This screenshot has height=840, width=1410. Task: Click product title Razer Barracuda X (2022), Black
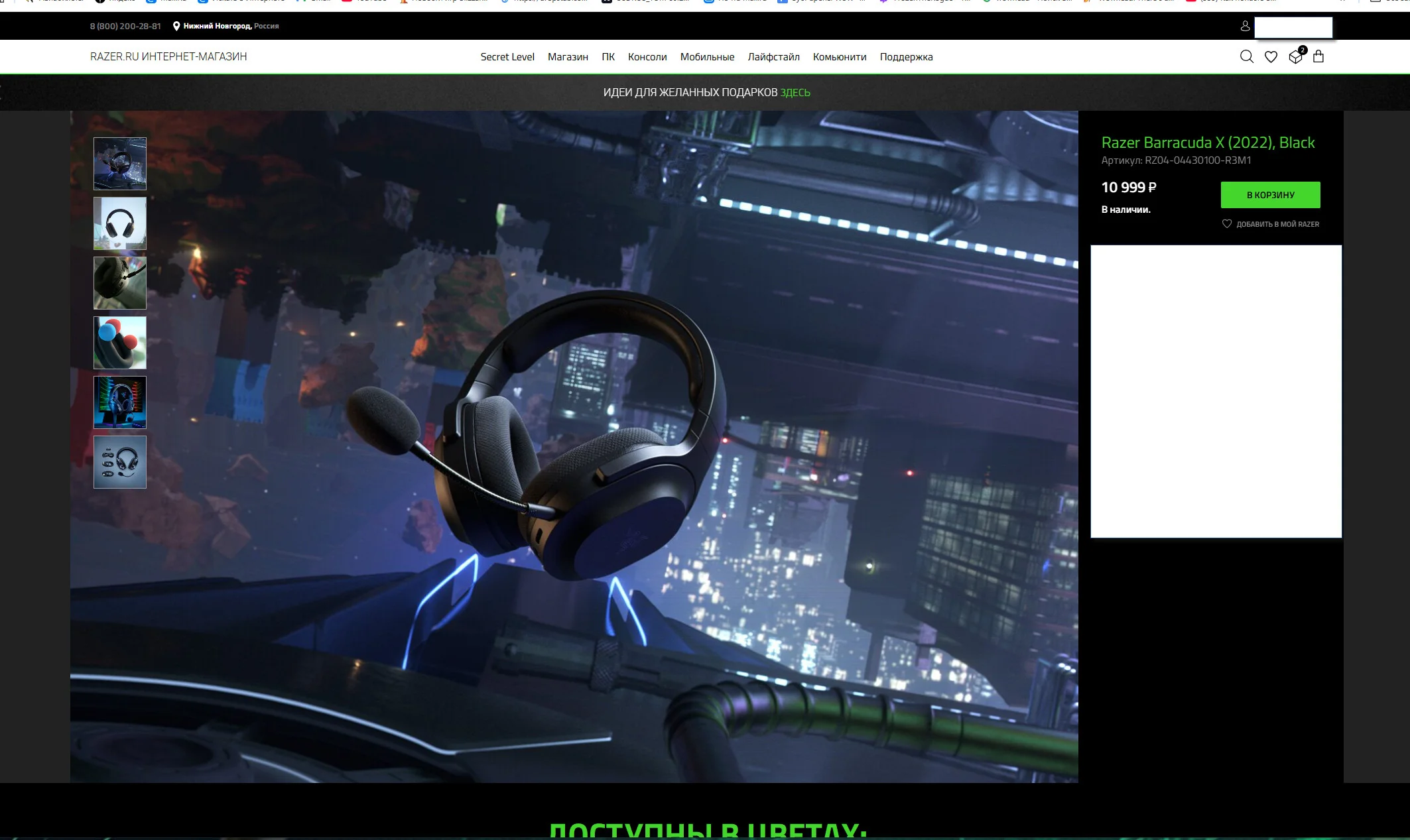point(1208,143)
